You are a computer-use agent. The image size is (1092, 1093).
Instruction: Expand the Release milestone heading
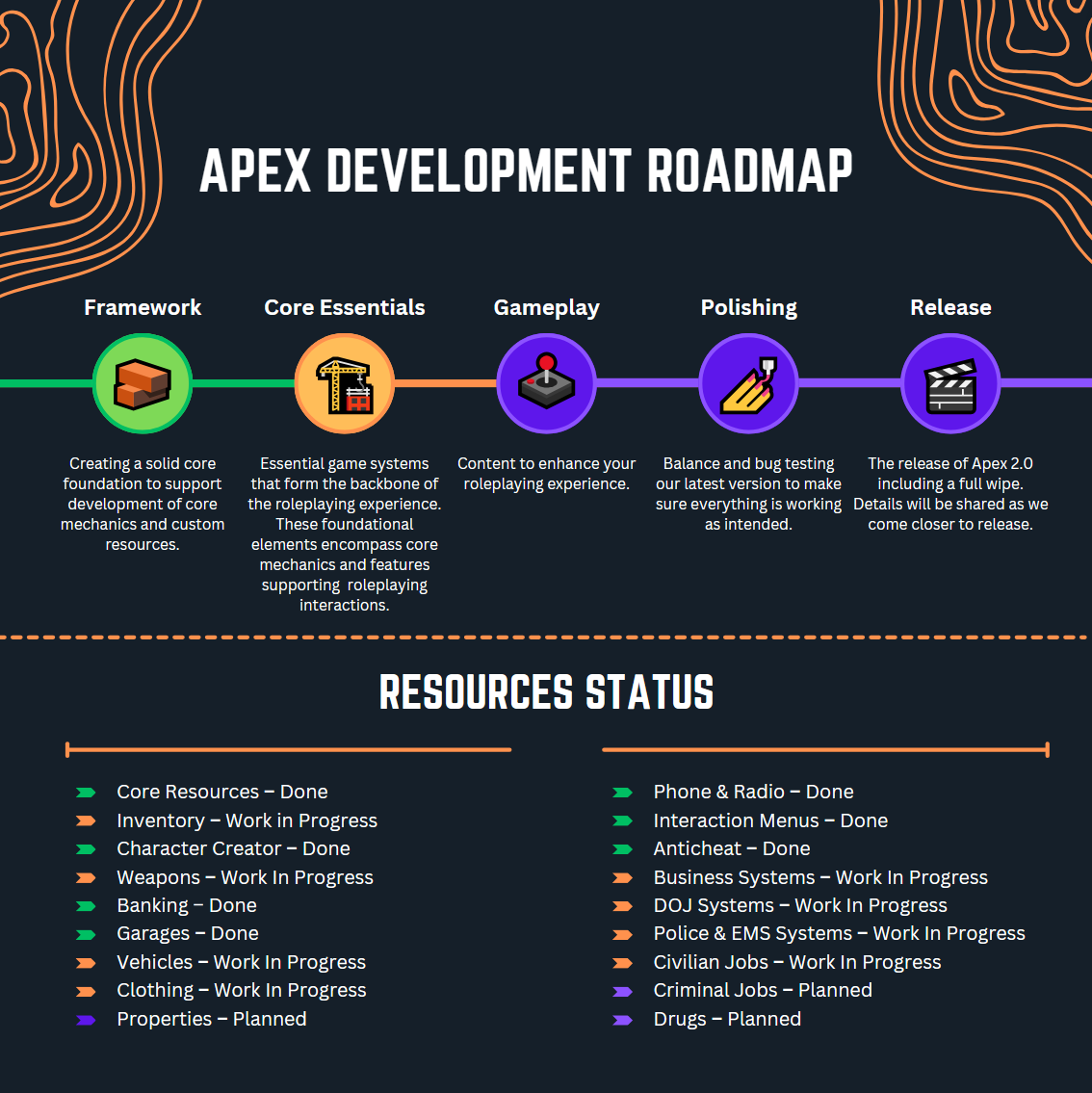tap(950, 307)
